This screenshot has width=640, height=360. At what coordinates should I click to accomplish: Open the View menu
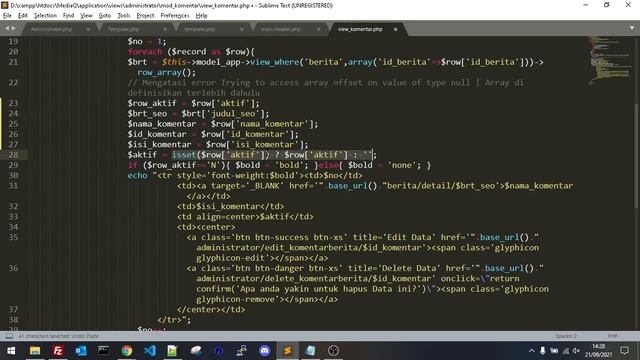coord(86,16)
